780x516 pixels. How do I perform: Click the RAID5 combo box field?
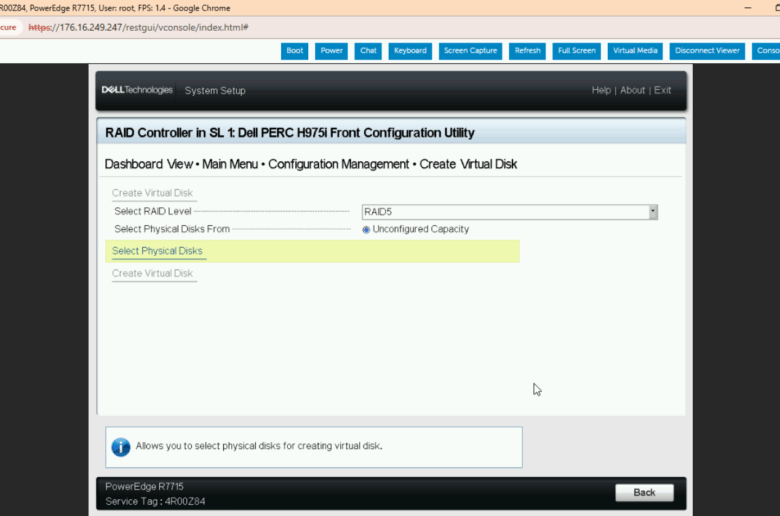click(x=504, y=212)
